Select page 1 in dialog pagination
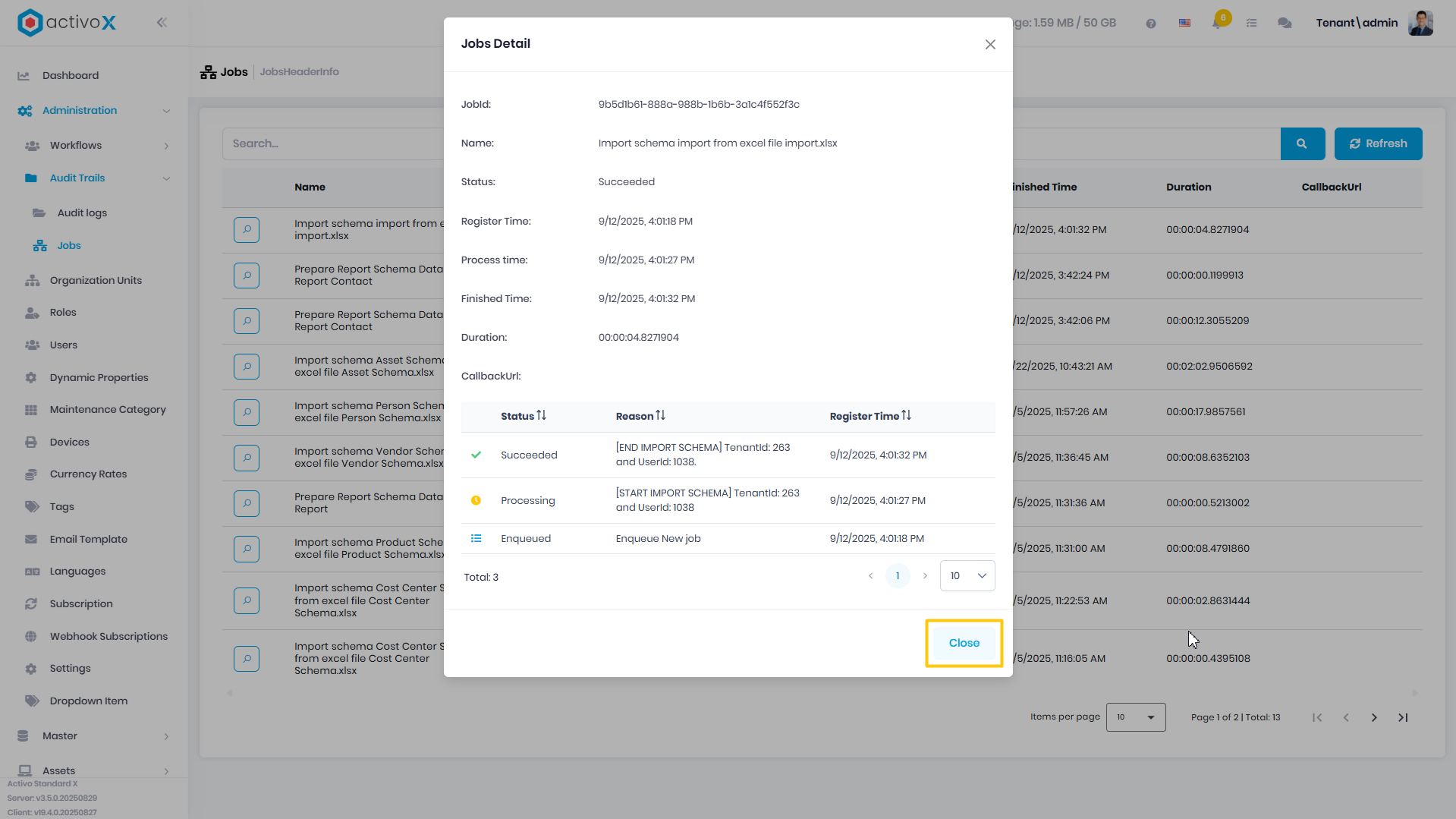 (898, 576)
